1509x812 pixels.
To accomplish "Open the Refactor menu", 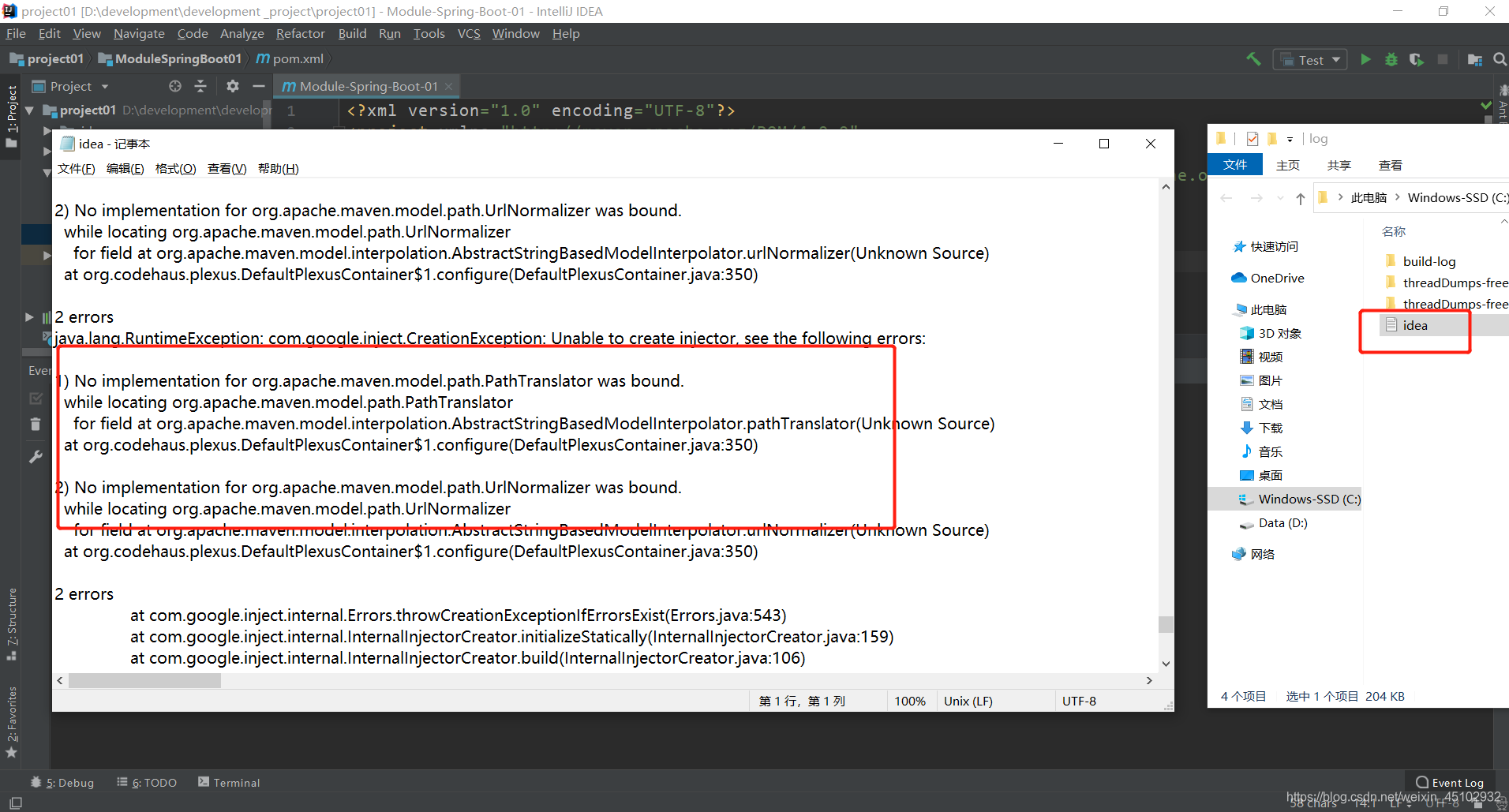I will click(300, 33).
